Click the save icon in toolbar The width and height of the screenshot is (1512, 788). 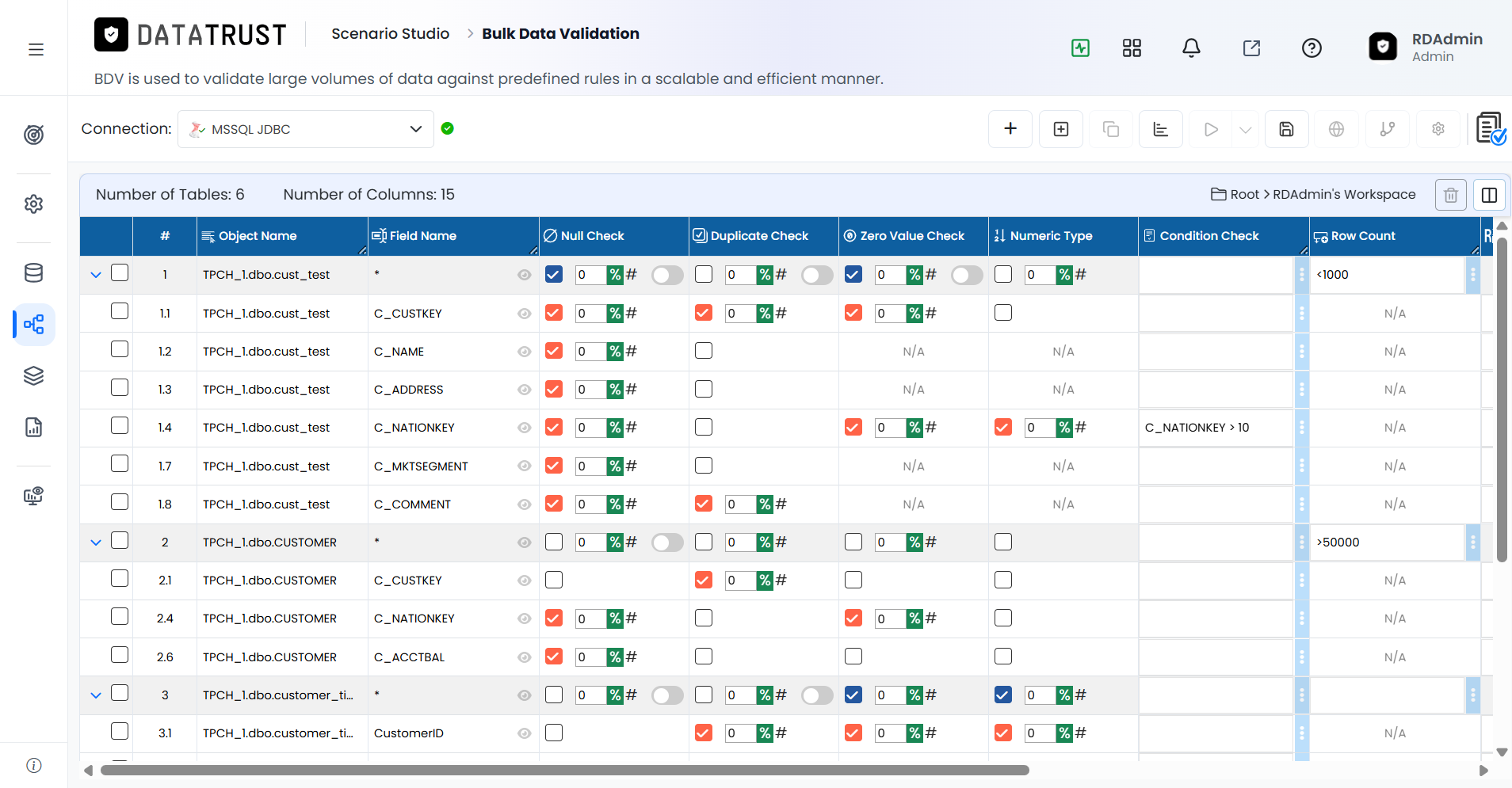point(1286,129)
